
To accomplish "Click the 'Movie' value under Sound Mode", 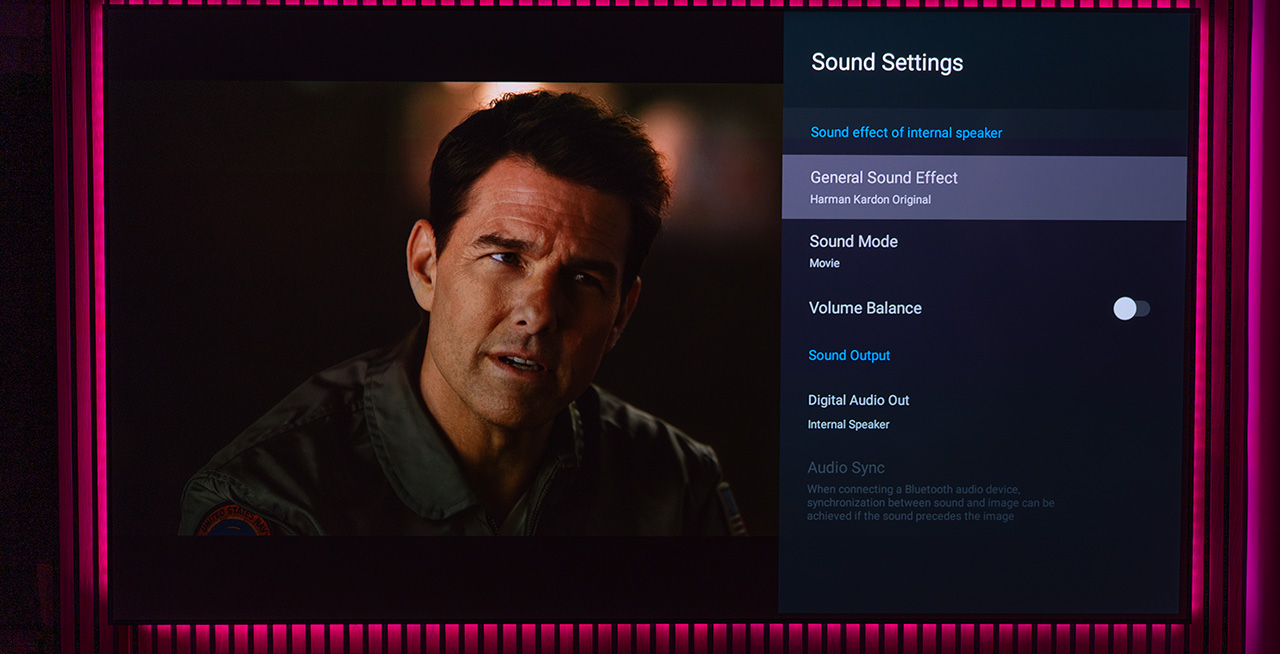I will pos(824,264).
